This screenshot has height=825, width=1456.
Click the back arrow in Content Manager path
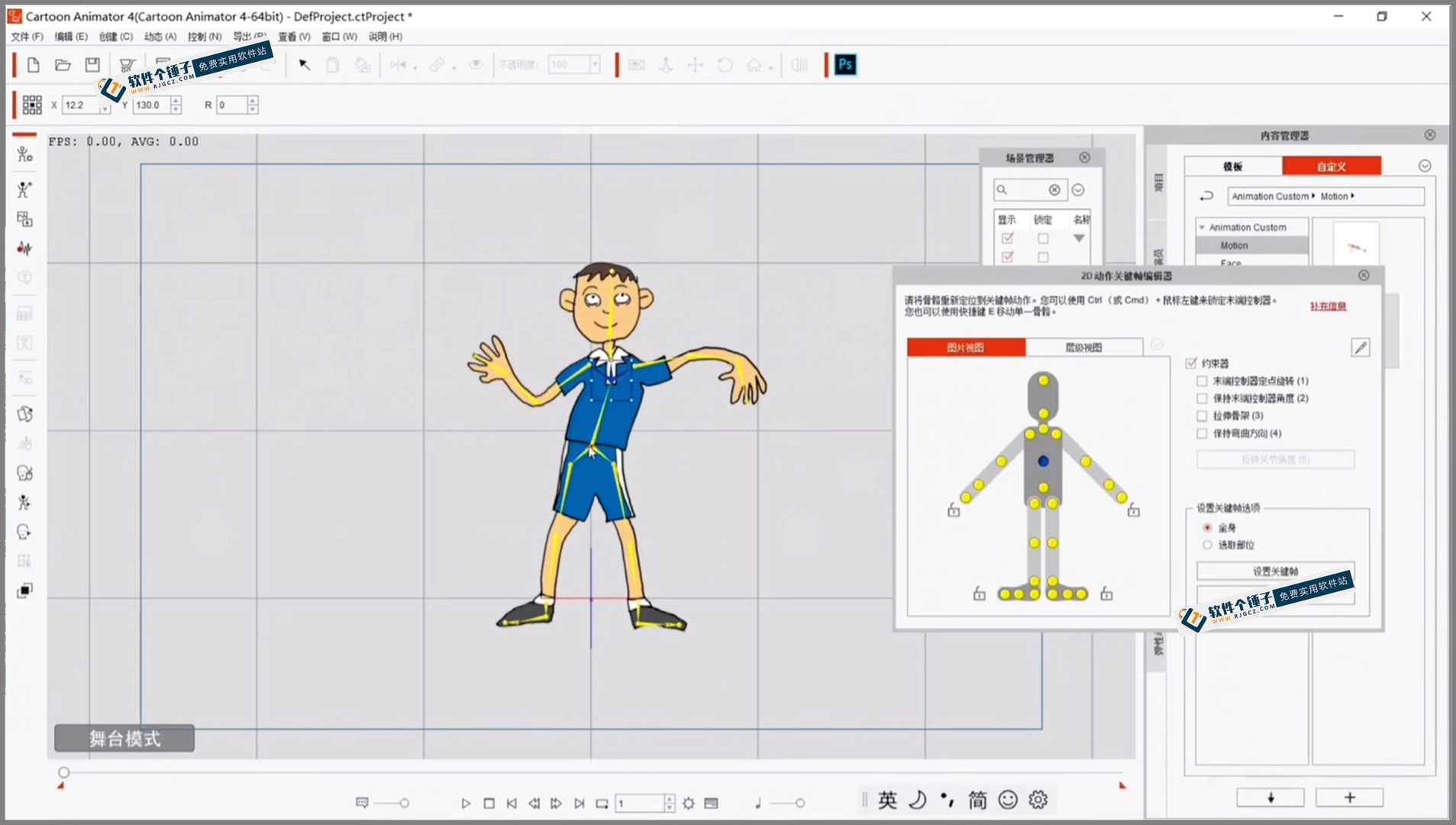tap(1206, 196)
